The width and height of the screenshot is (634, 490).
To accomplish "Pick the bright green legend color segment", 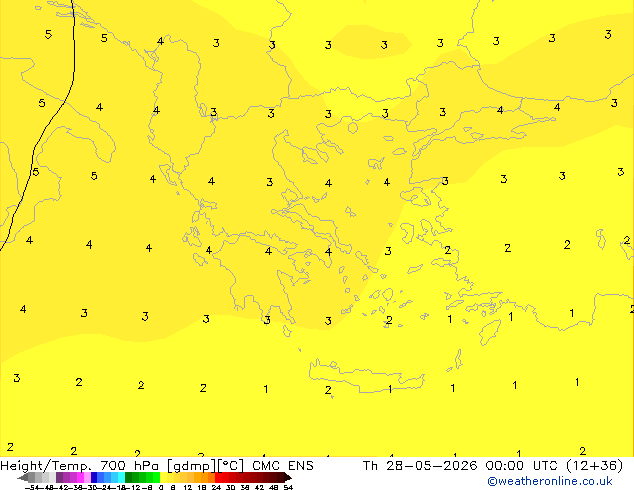I will (156, 477).
